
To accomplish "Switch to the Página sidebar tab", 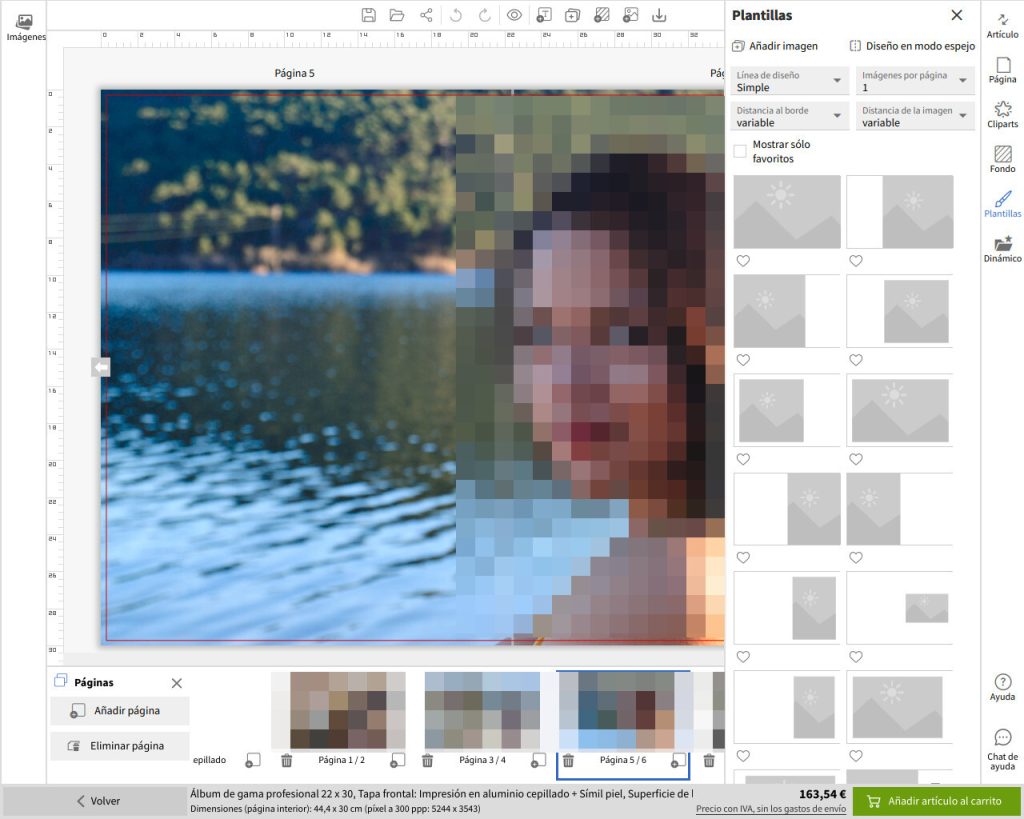I will point(1002,71).
